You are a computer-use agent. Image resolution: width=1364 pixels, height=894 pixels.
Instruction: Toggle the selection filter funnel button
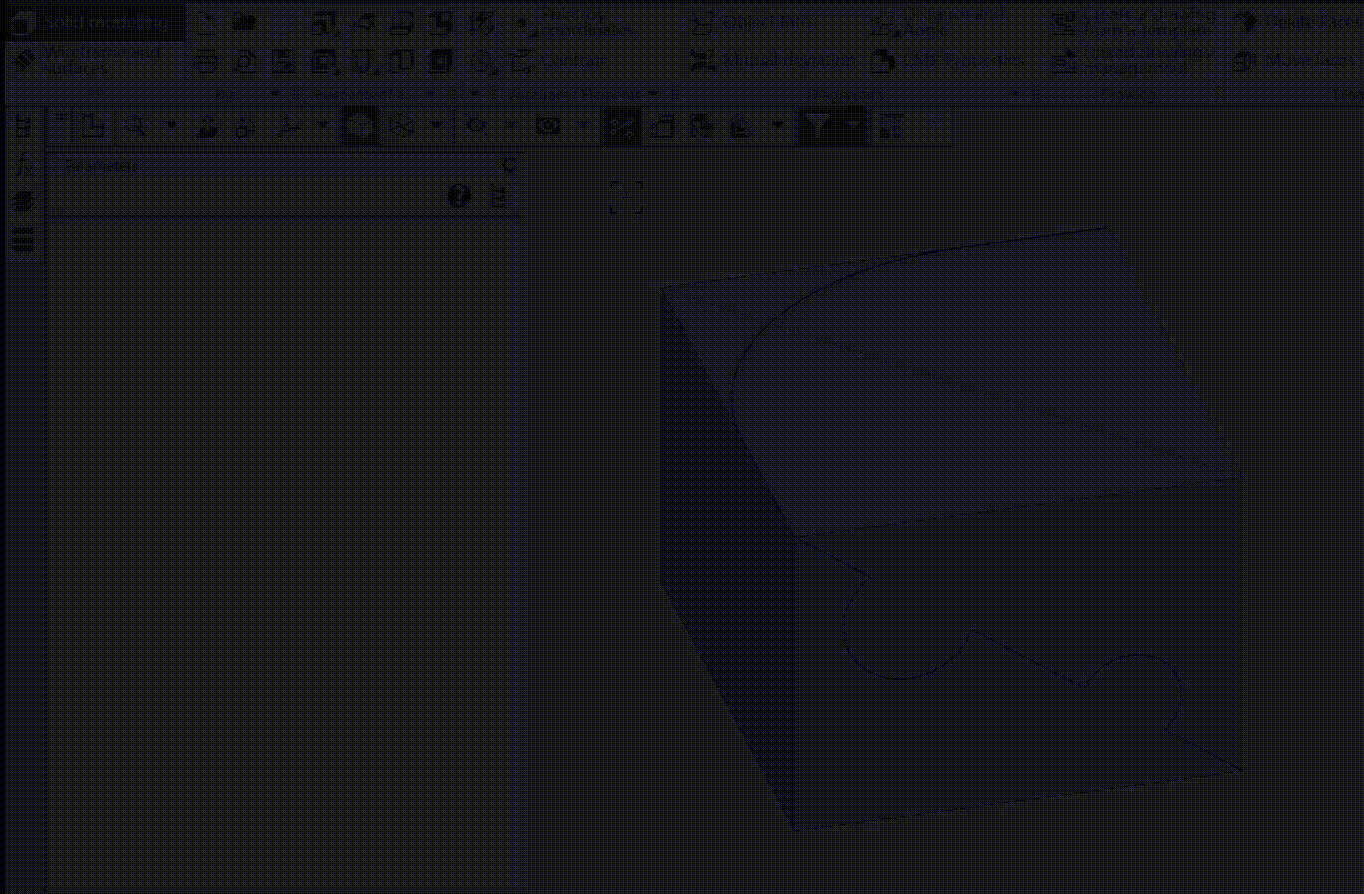818,126
